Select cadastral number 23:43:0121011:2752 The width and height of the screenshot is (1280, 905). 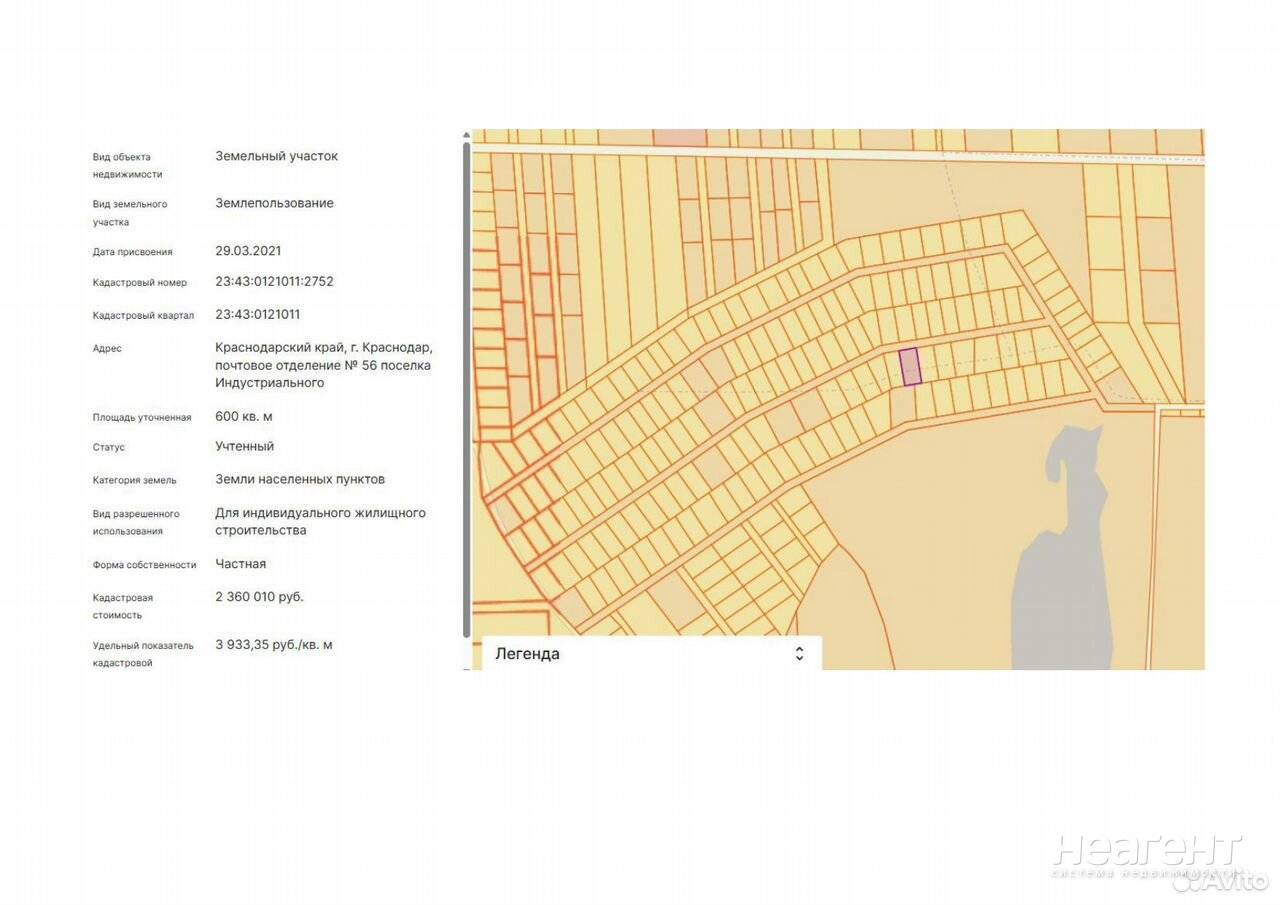click(x=275, y=282)
